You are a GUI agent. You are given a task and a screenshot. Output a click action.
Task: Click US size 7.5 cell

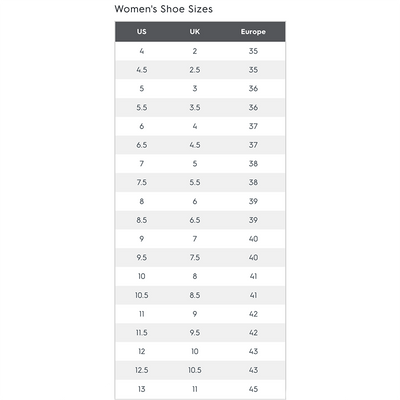pyautogui.click(x=142, y=182)
